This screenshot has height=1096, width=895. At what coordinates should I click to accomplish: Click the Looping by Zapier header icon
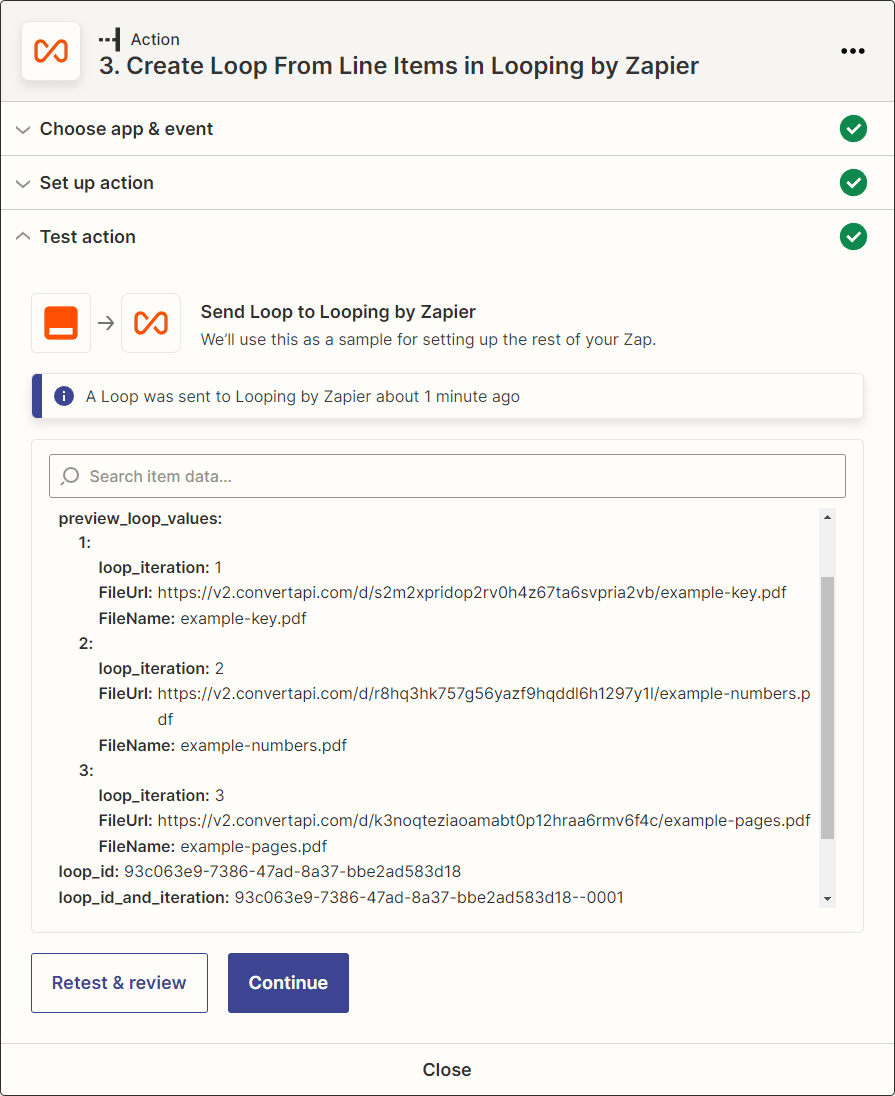point(51,51)
